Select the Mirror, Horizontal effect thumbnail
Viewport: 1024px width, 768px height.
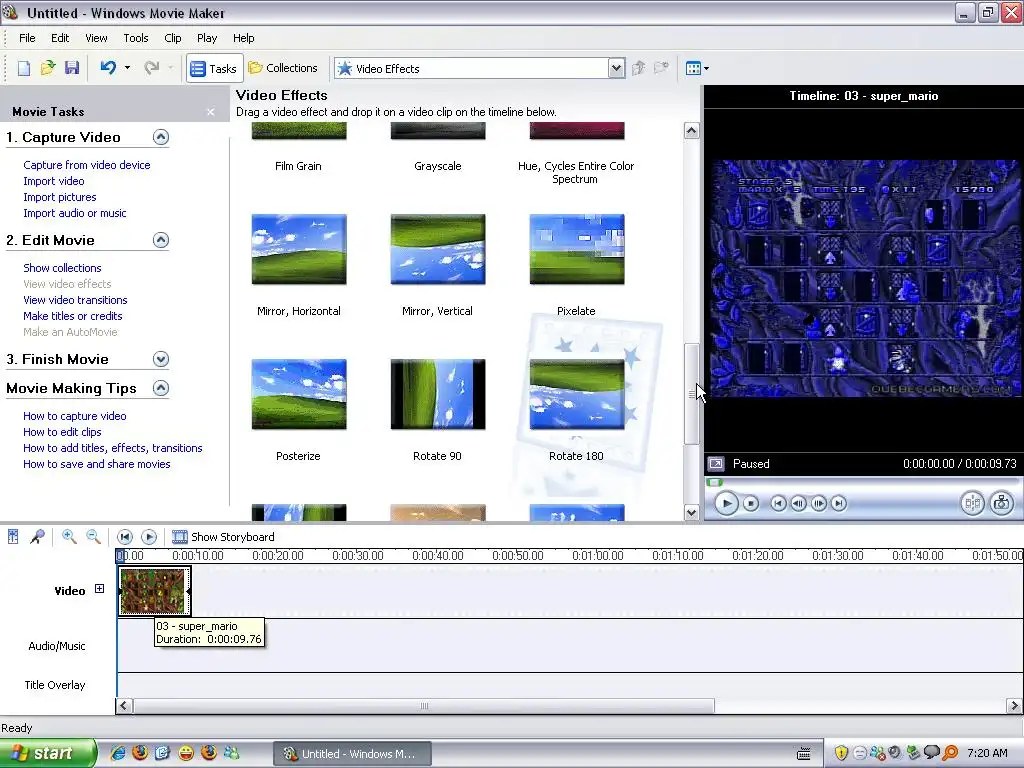(299, 249)
